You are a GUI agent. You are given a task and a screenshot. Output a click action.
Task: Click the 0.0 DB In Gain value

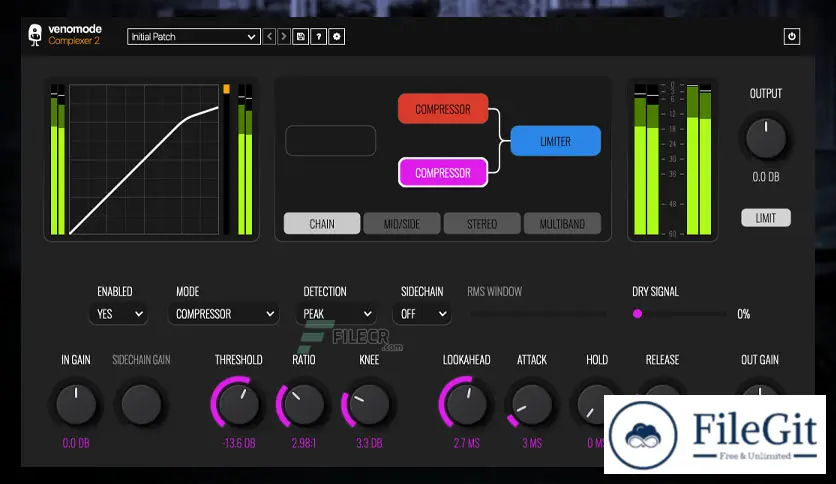point(76,443)
